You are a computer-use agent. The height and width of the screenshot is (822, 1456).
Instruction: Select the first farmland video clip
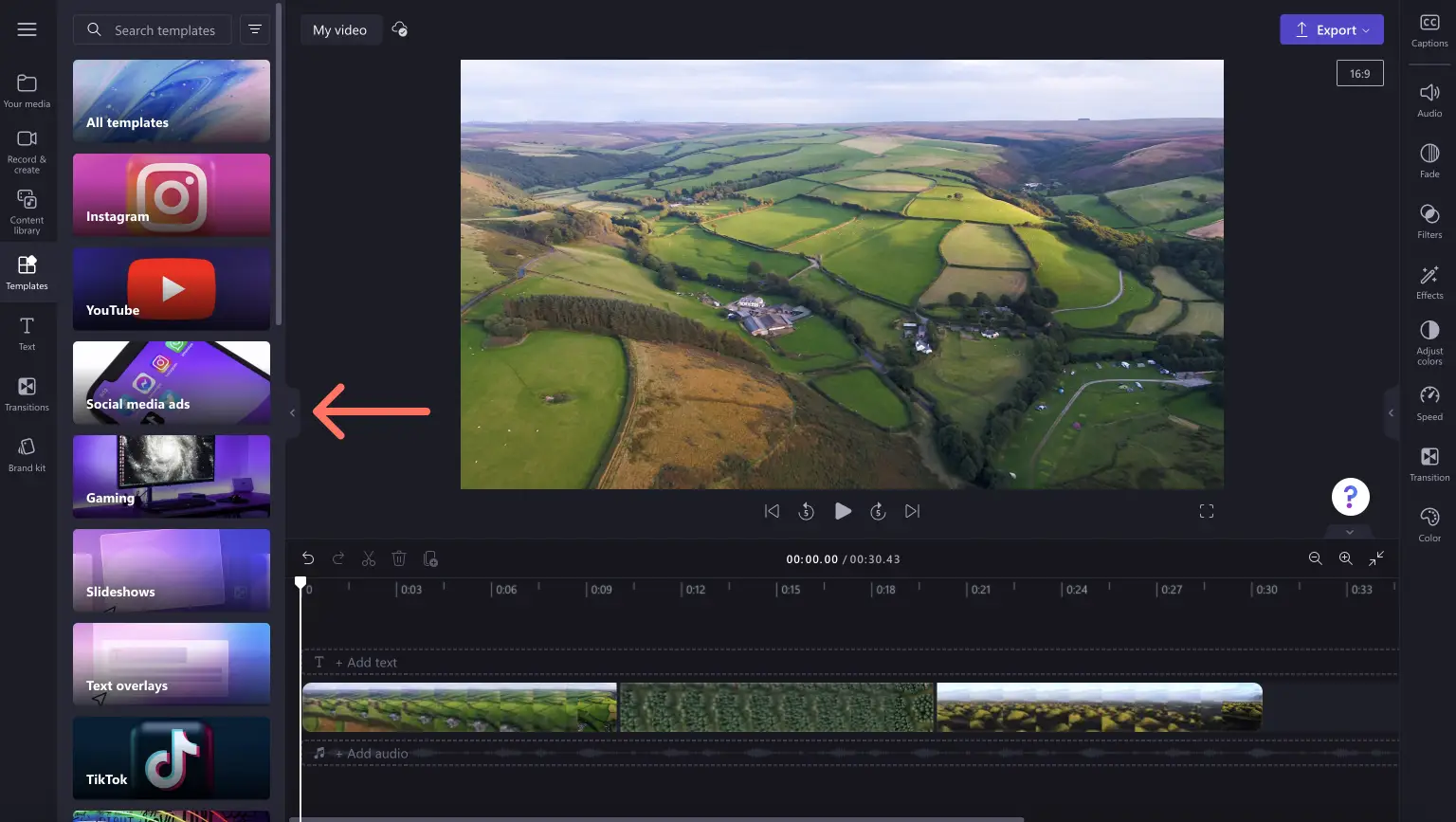click(460, 707)
